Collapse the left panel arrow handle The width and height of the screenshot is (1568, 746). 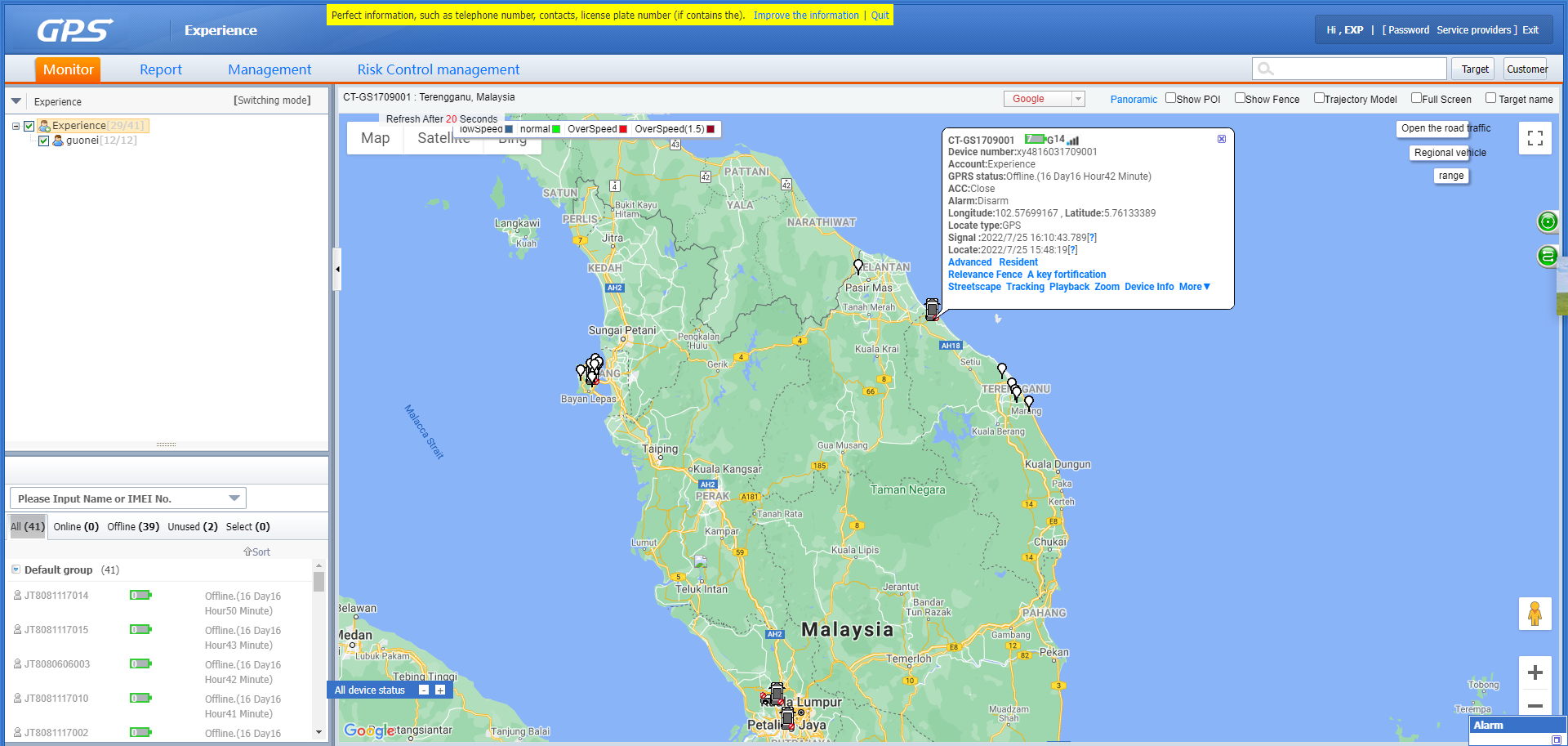337,269
